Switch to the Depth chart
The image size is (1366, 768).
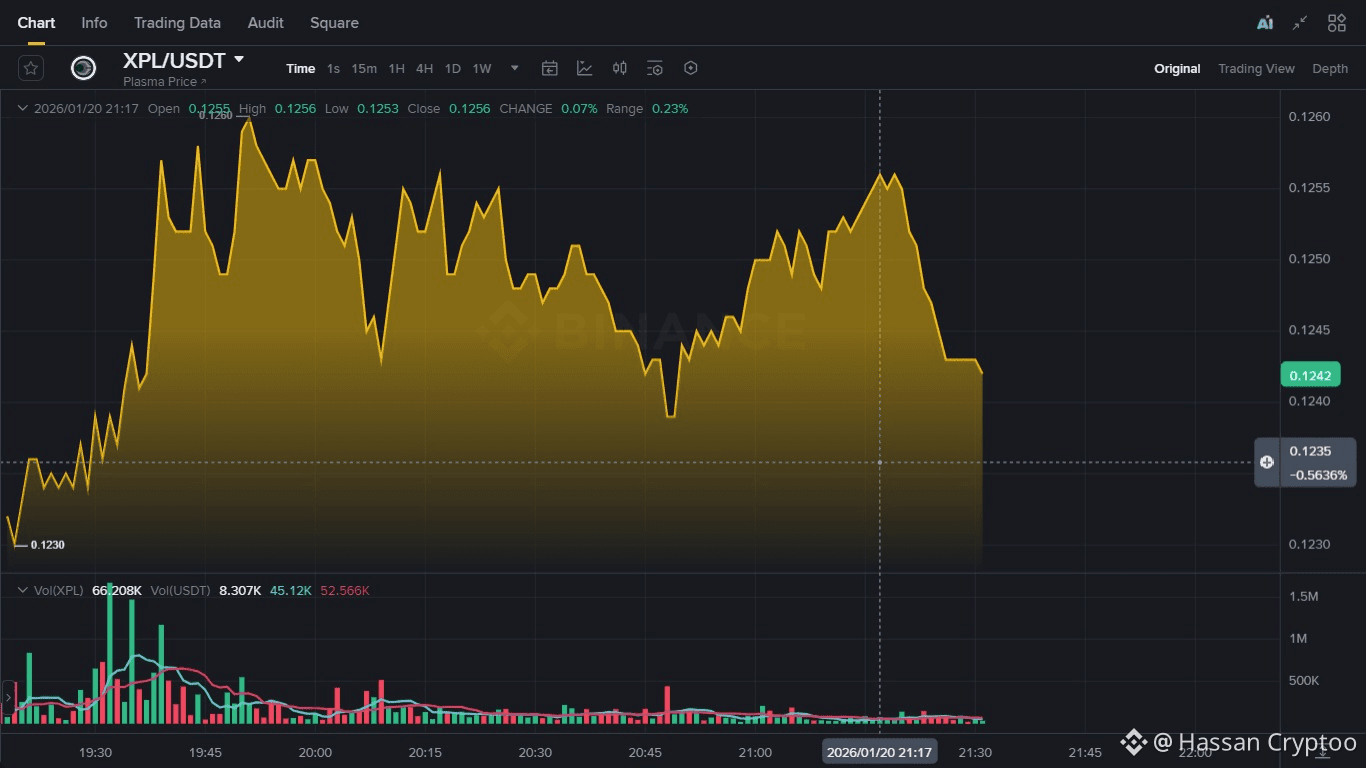(1330, 68)
